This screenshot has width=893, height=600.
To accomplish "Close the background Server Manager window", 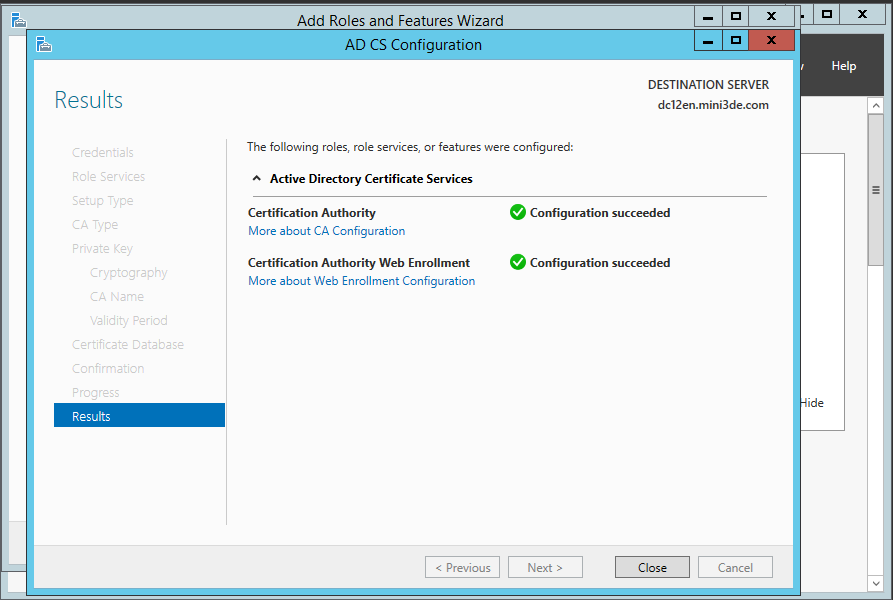I will click(863, 14).
